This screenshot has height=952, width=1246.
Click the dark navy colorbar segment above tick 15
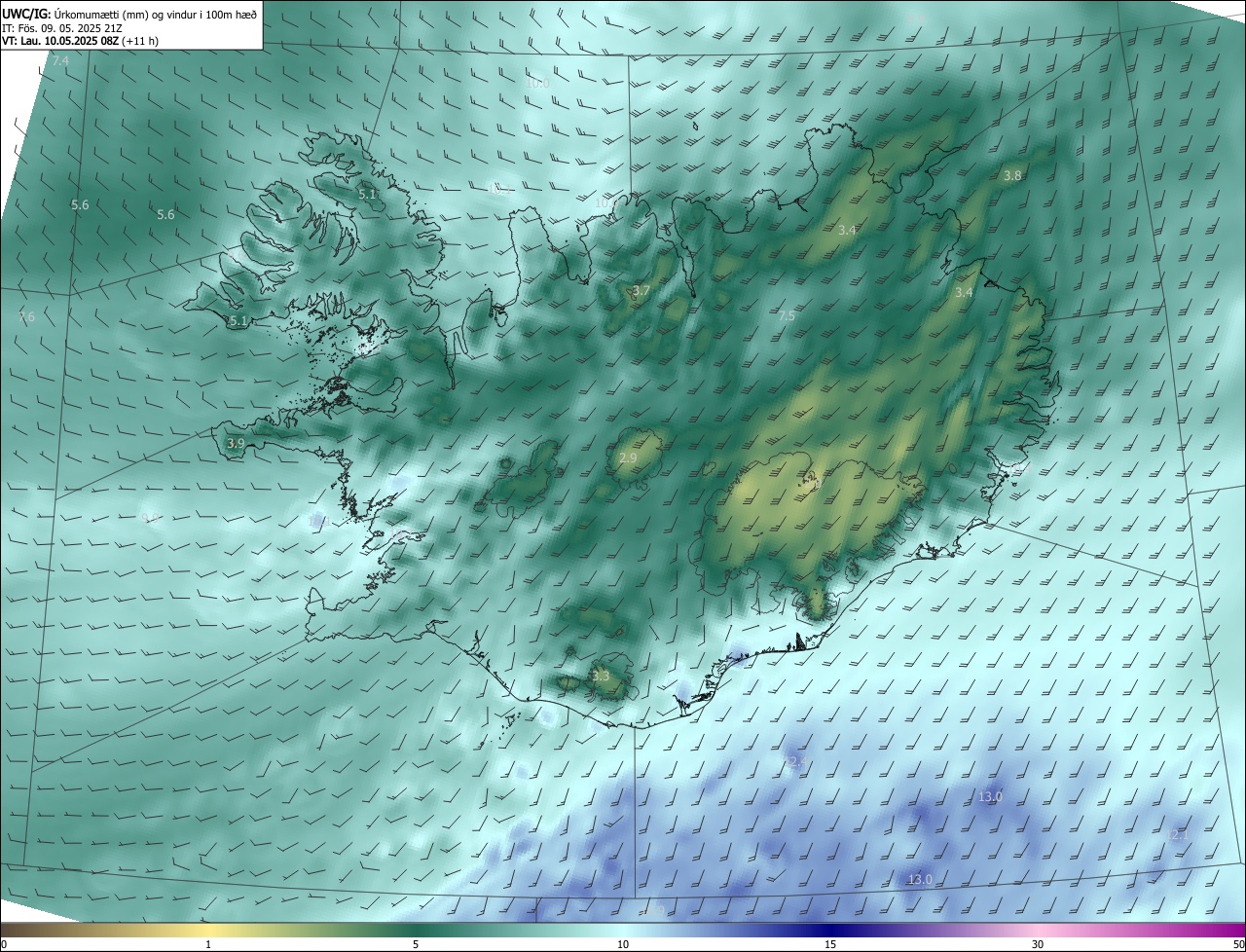coord(830,930)
